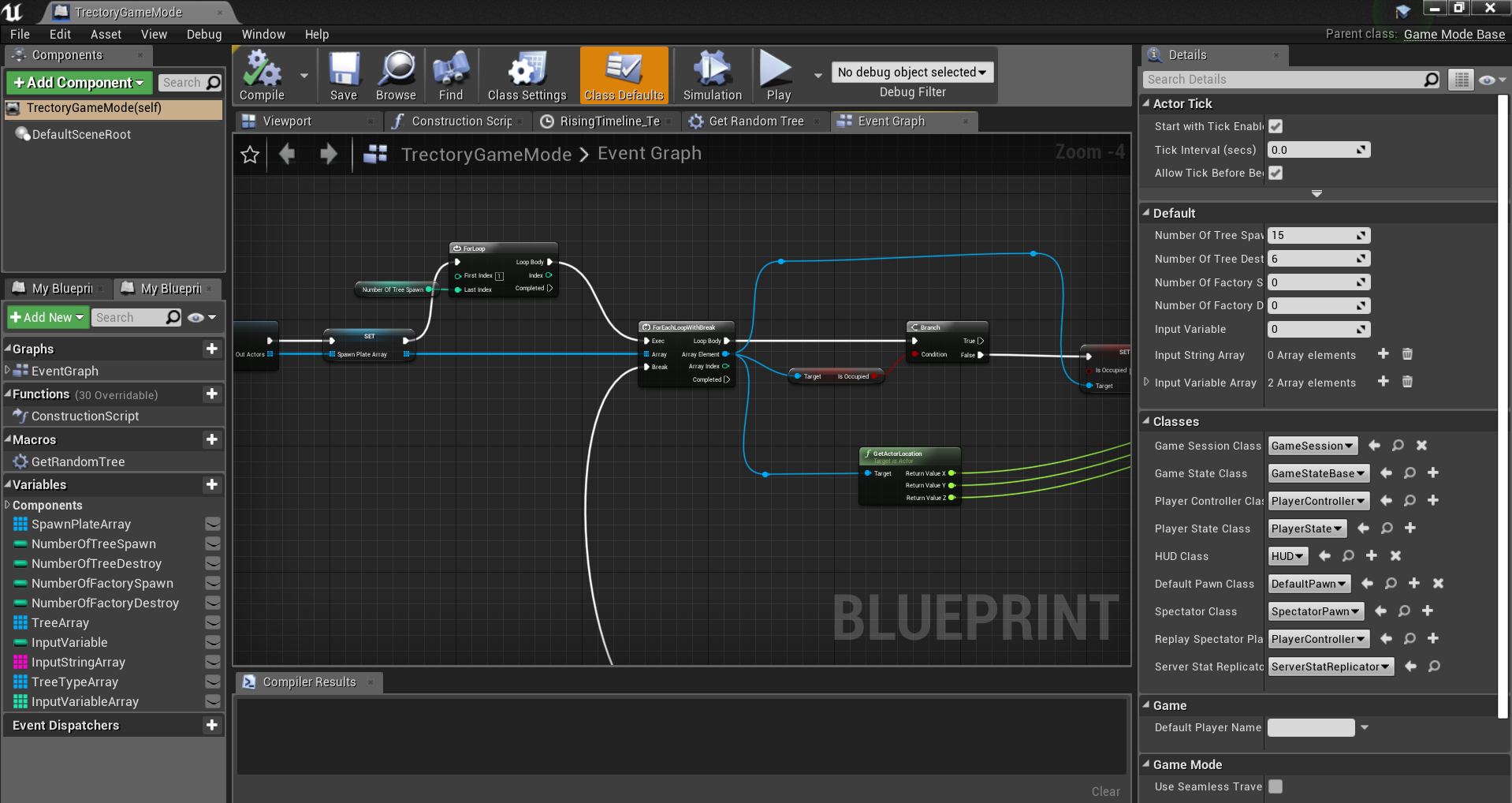The image size is (1512, 803).
Task: Start Simulation mode
Action: [x=712, y=76]
